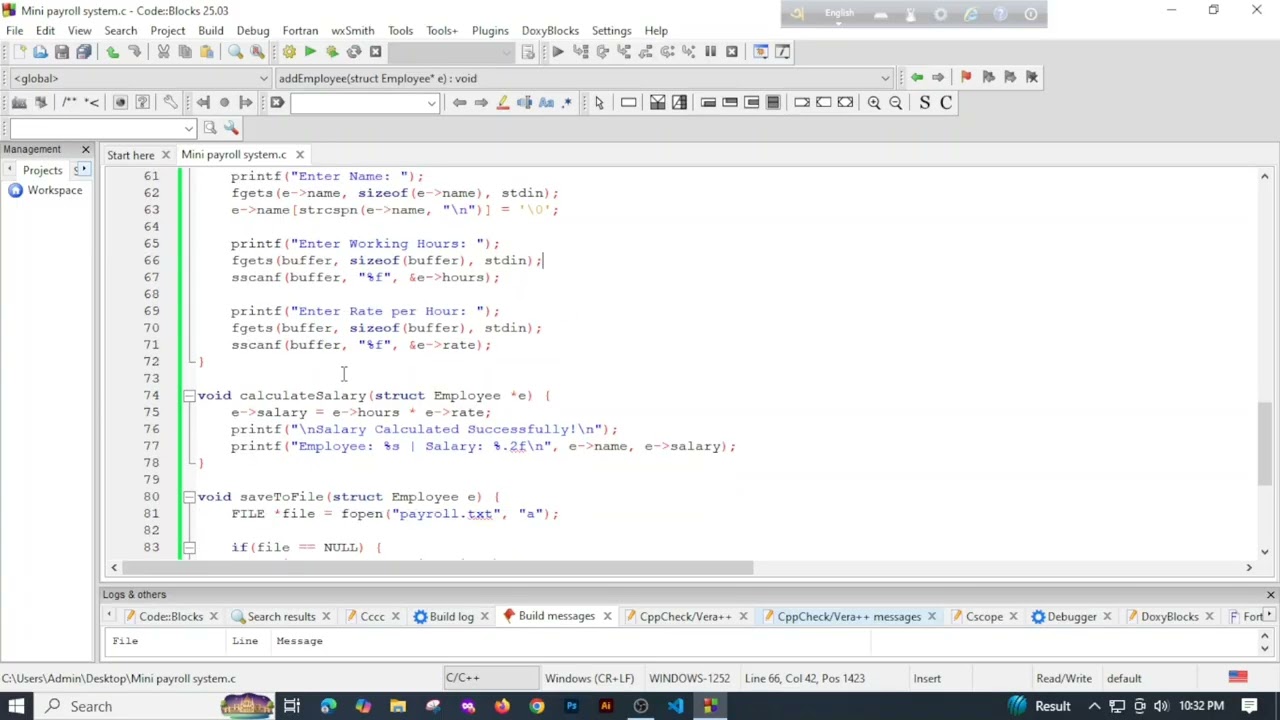Image resolution: width=1280 pixels, height=720 pixels.
Task: Click the Toggle source S icon
Action: point(924,102)
